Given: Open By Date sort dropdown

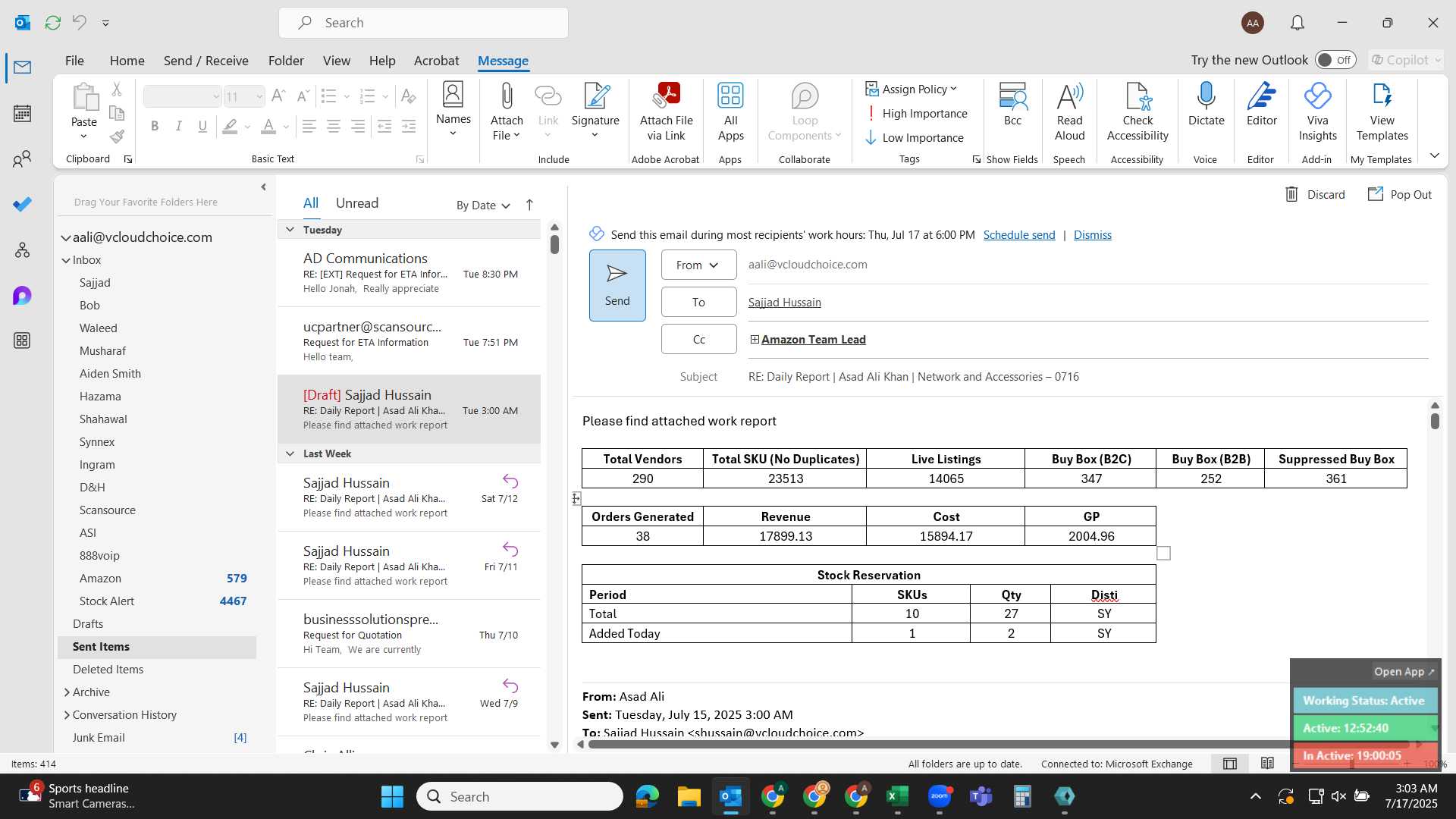Looking at the screenshot, I should tap(483, 206).
